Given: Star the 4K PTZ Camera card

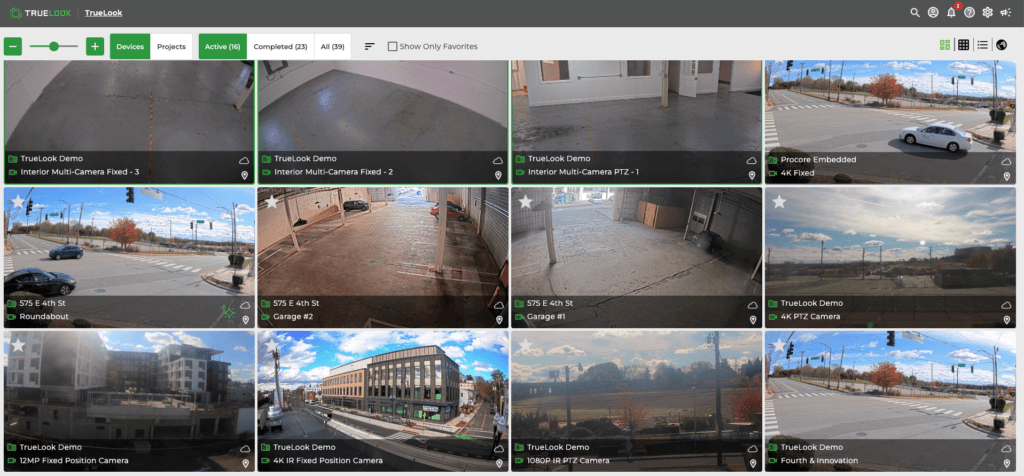Looking at the screenshot, I should pos(778,202).
